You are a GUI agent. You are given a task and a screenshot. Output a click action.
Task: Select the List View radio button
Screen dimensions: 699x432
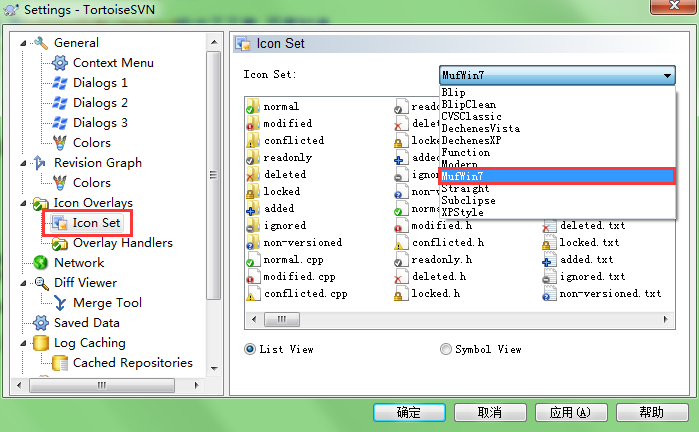(250, 349)
